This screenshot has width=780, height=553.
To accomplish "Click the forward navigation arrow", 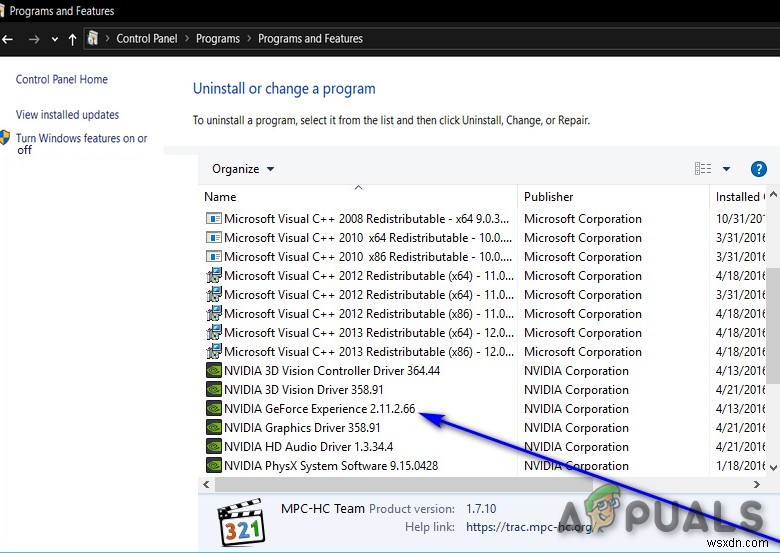I will tap(34, 39).
